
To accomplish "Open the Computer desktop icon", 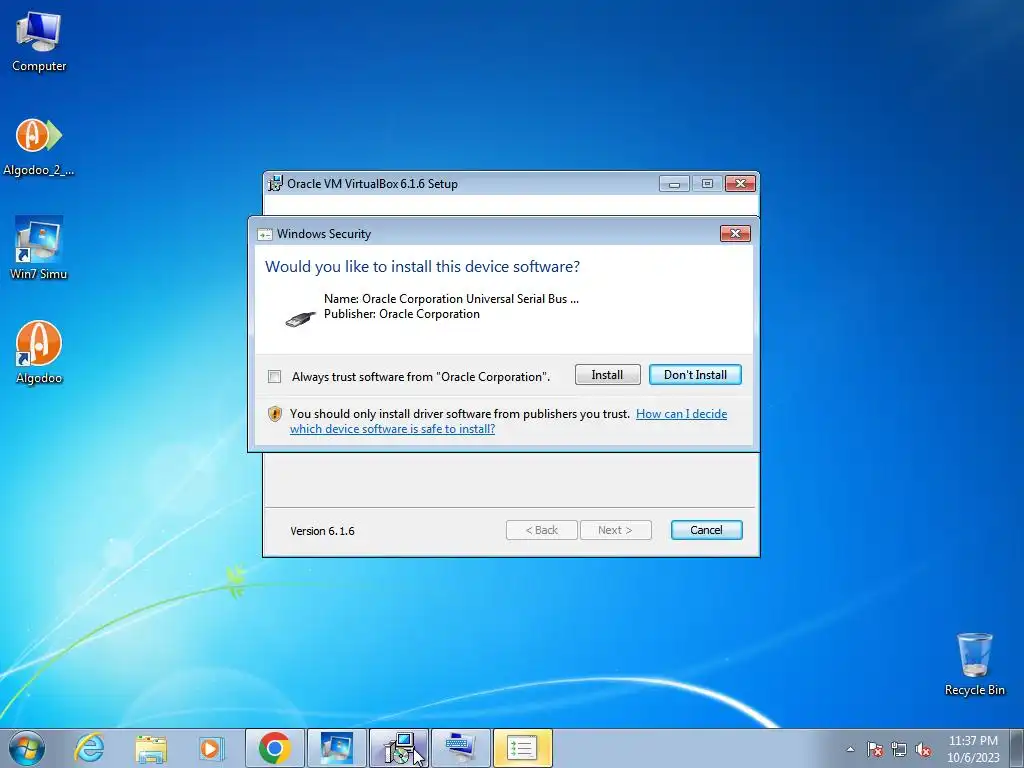I will pyautogui.click(x=39, y=41).
